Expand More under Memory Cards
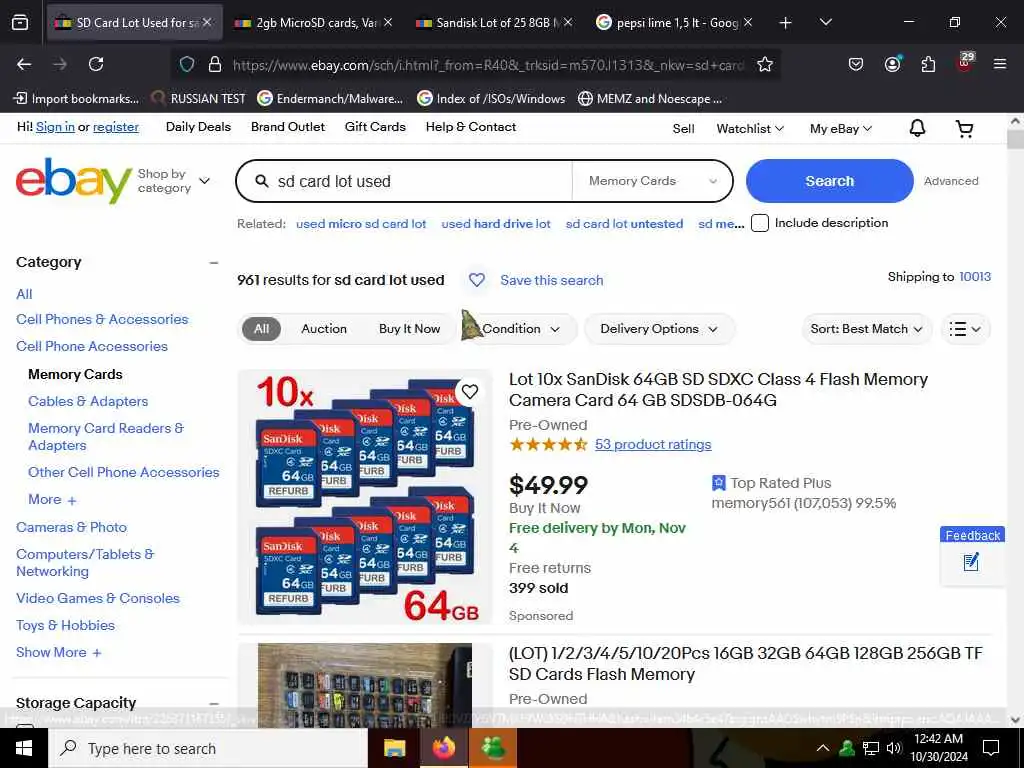 point(52,500)
